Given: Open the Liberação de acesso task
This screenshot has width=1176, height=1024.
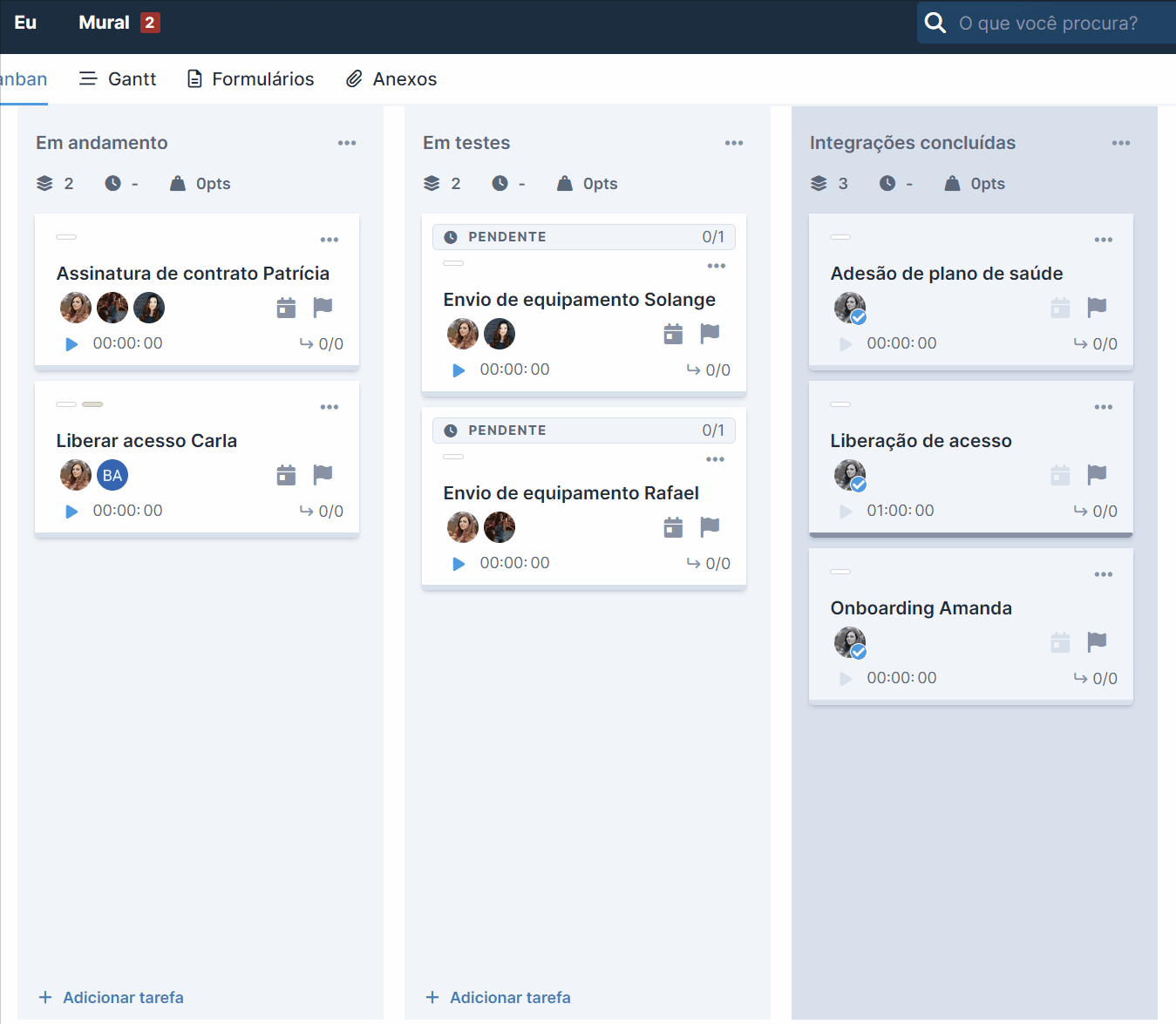Looking at the screenshot, I should tap(921, 441).
